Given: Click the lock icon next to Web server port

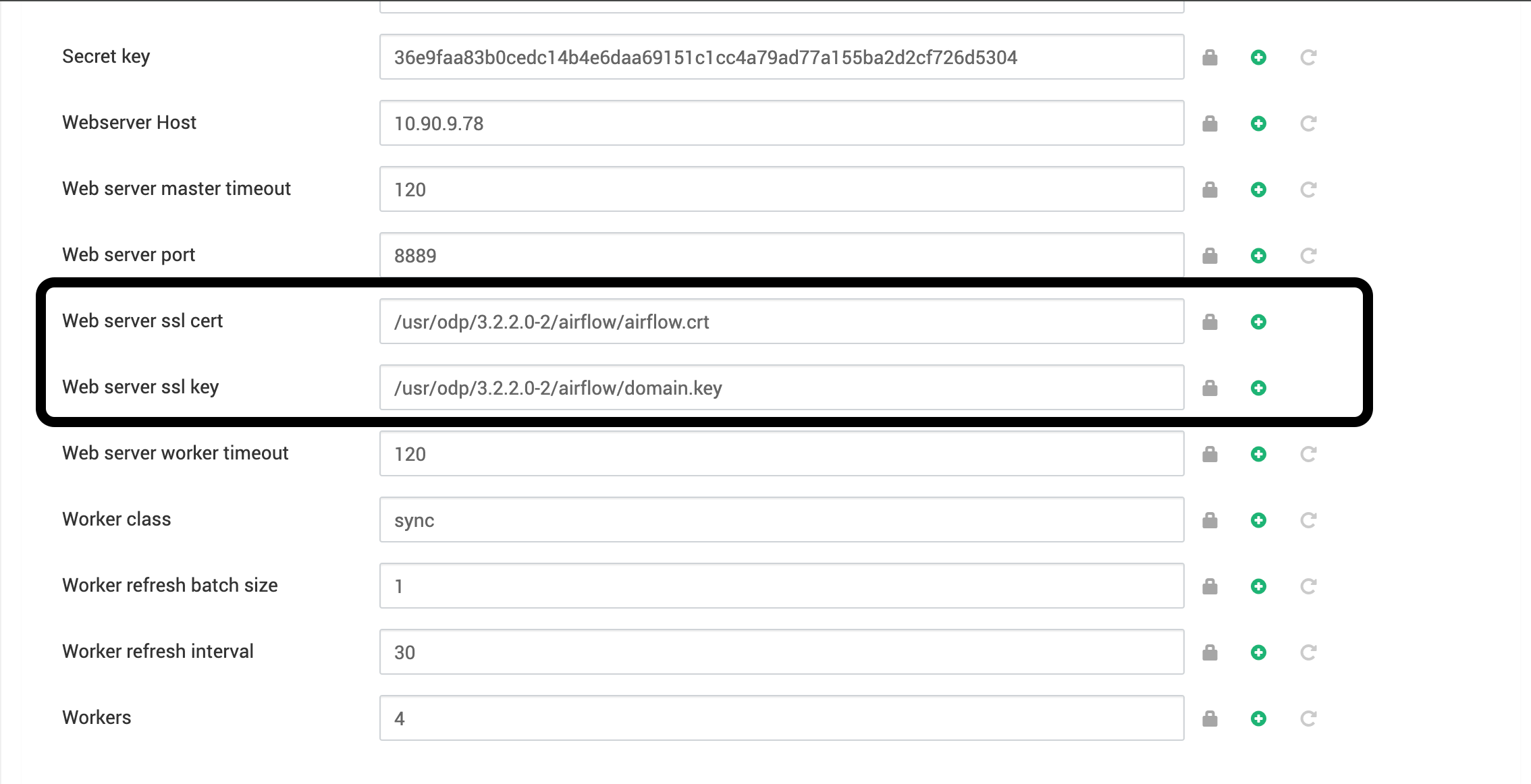Looking at the screenshot, I should click(x=1210, y=256).
